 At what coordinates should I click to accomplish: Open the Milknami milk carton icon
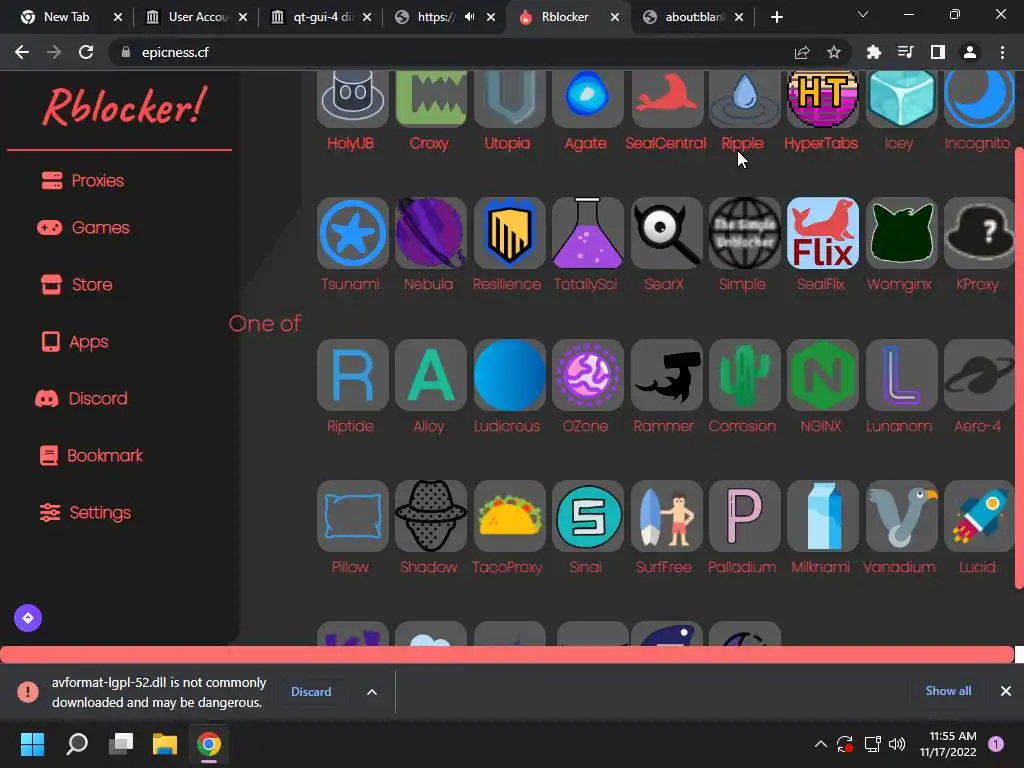pos(823,516)
